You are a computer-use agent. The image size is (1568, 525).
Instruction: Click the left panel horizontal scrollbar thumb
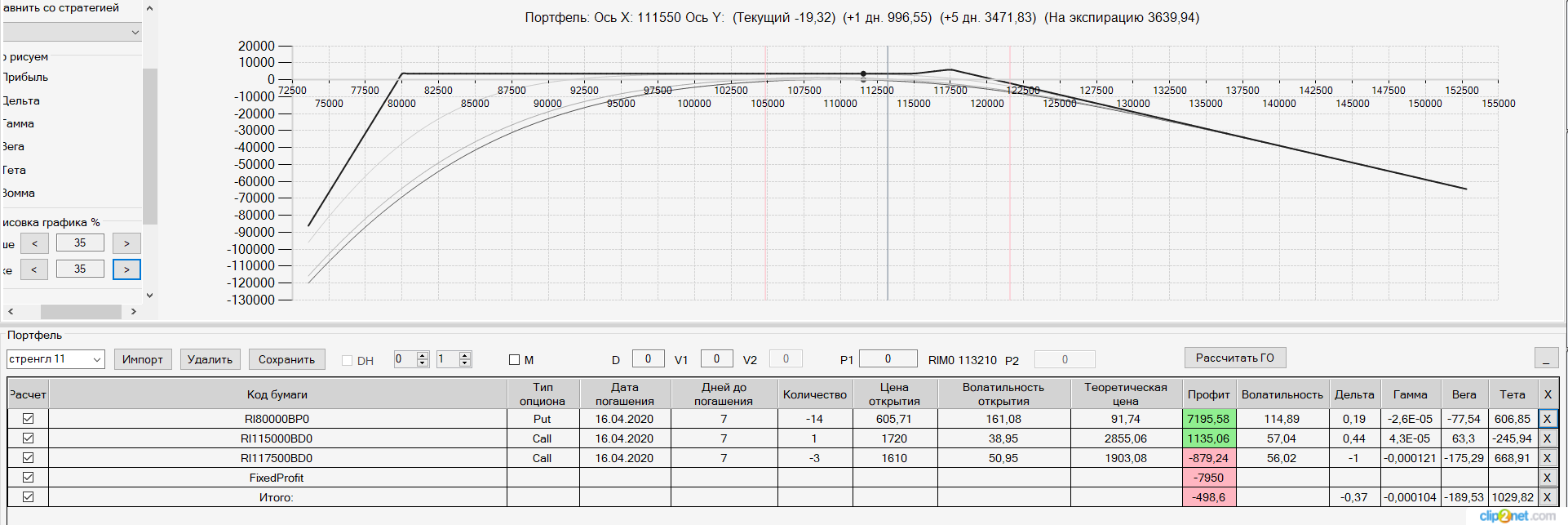tap(81, 312)
